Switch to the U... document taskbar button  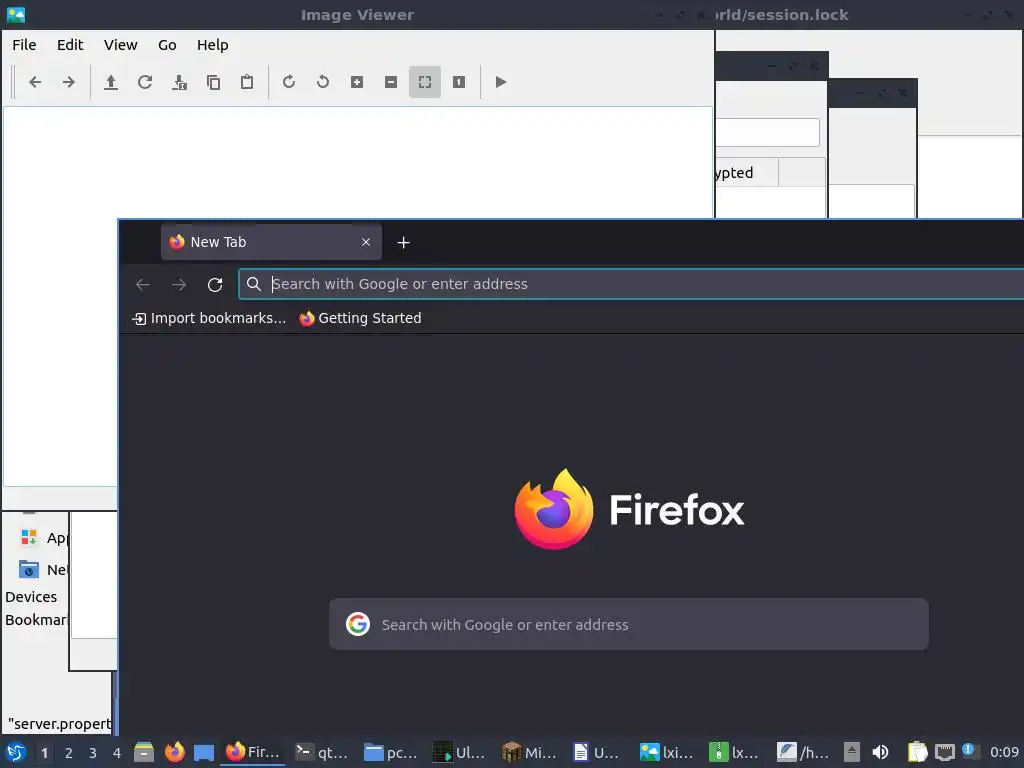pos(598,752)
